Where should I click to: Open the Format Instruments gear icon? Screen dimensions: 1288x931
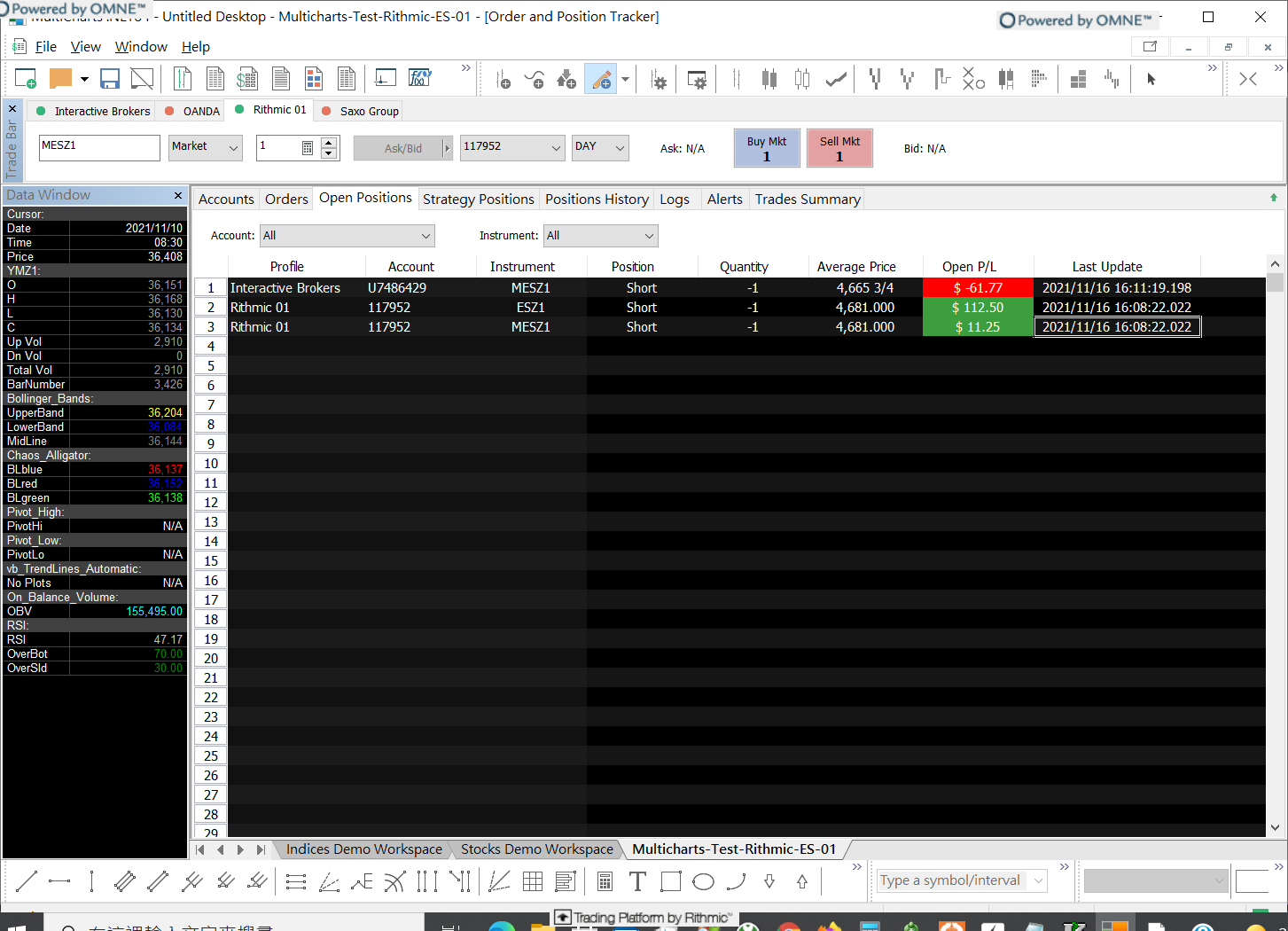tap(659, 80)
